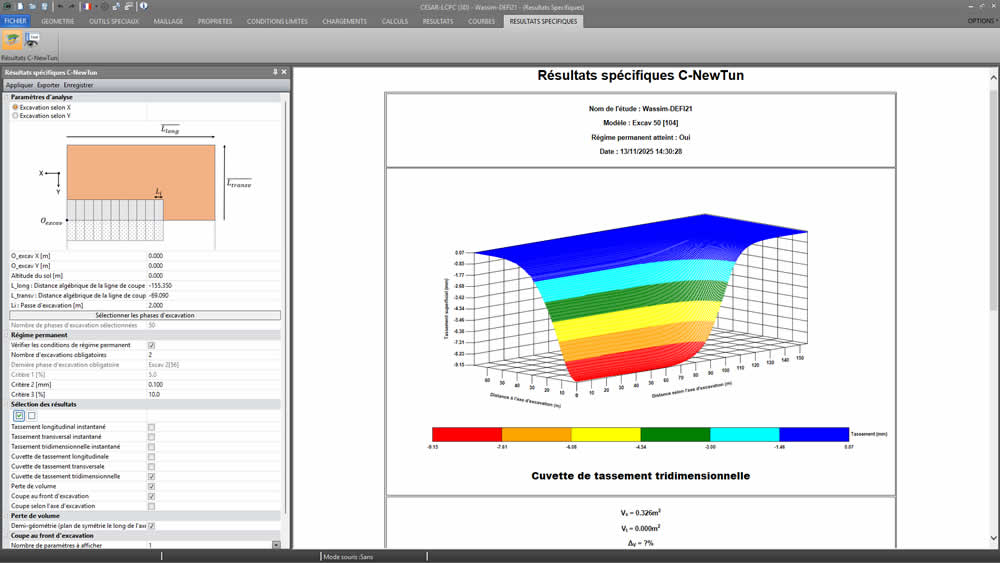
Task: Uncheck Perte de volume checkbox
Action: pos(151,486)
